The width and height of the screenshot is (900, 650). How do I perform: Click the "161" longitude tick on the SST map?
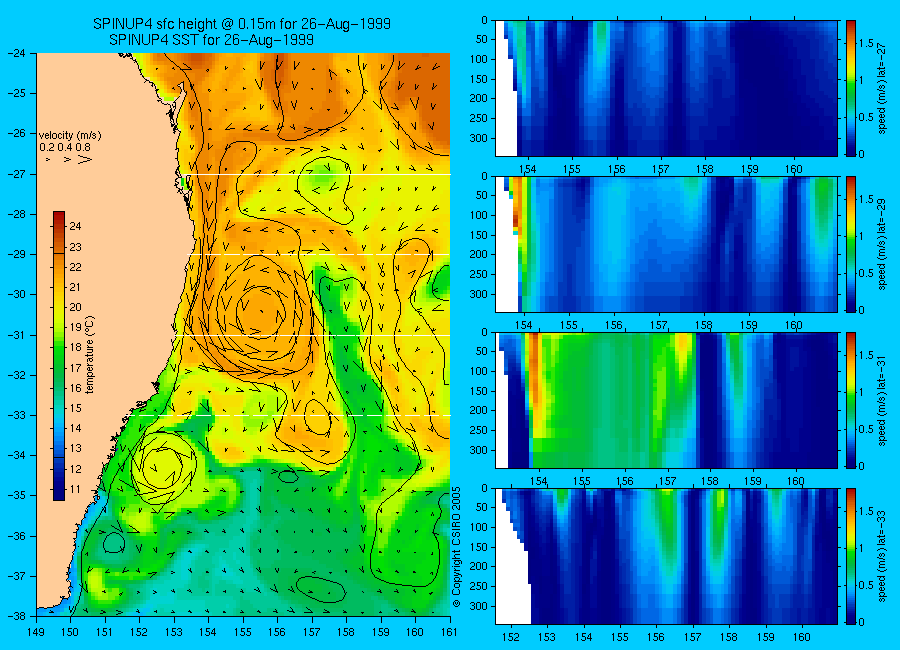[x=449, y=632]
